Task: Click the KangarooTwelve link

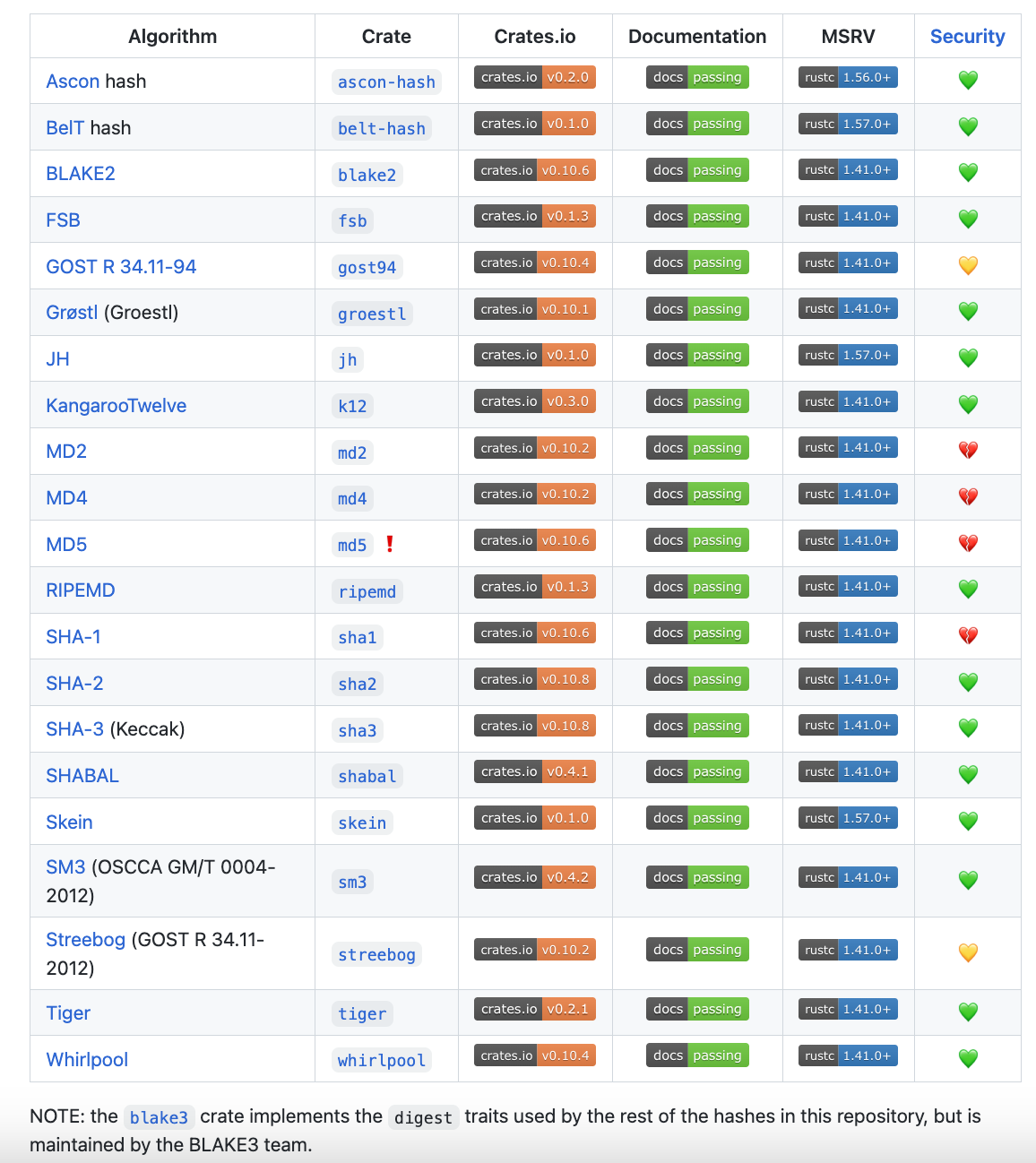Action: [x=117, y=406]
